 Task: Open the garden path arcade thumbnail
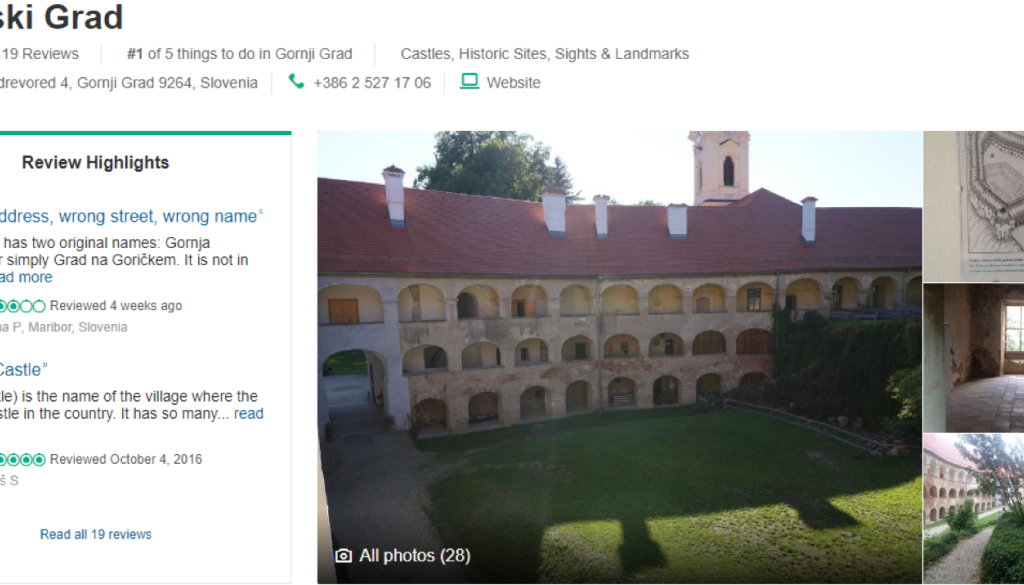(974, 509)
